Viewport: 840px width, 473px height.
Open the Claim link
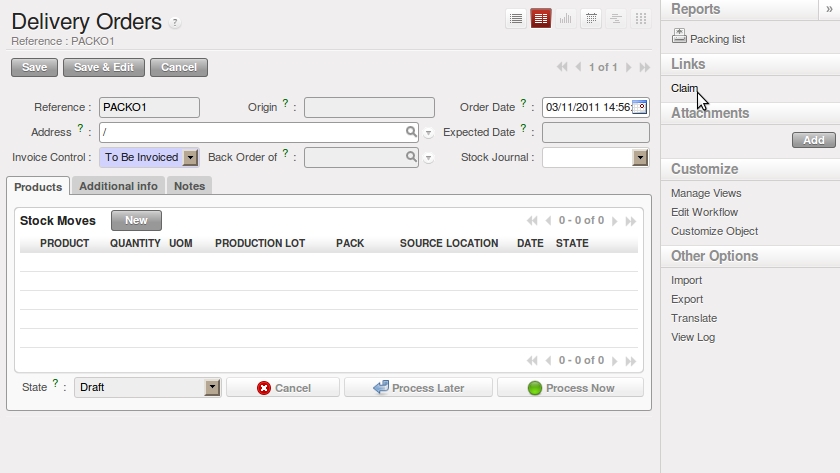(x=684, y=88)
